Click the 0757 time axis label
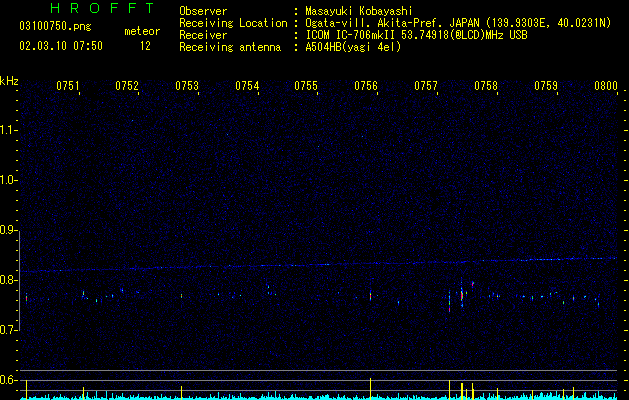 click(x=426, y=86)
